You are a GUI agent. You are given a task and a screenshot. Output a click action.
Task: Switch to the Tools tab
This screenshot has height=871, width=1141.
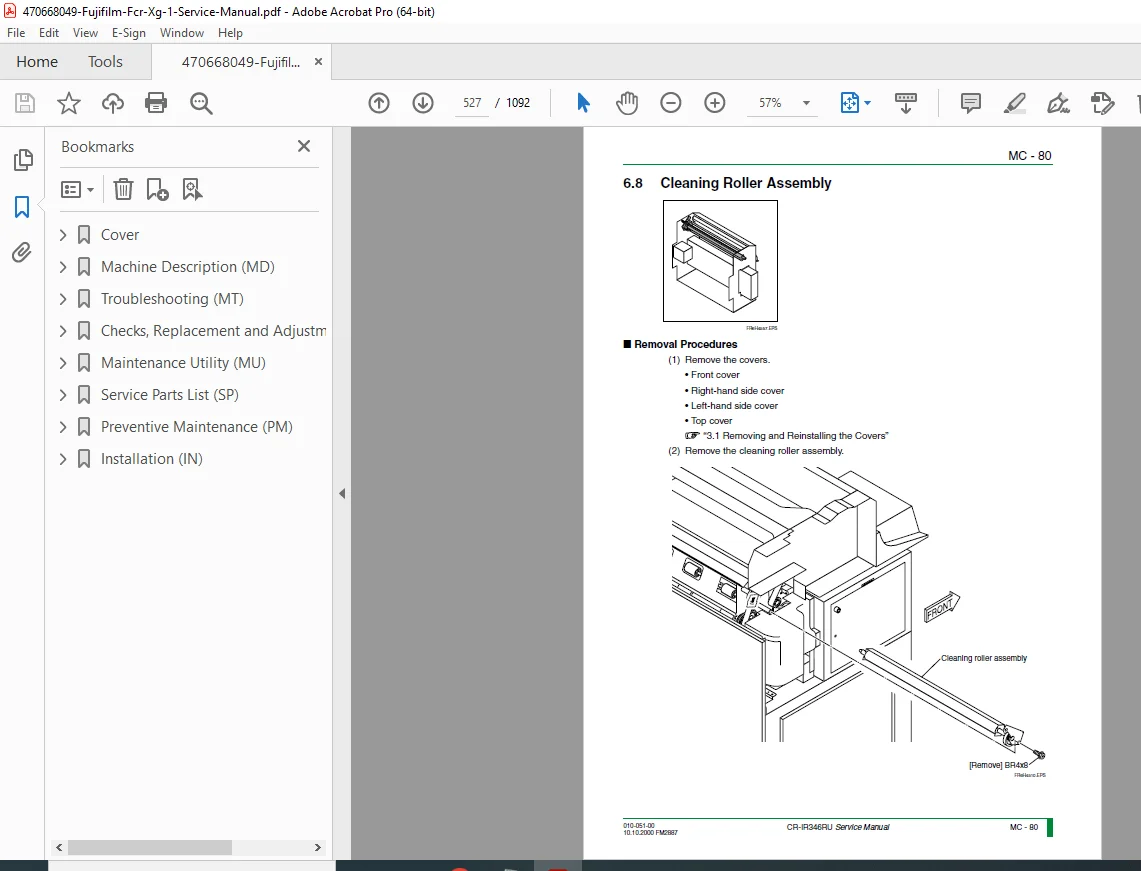click(x=106, y=62)
